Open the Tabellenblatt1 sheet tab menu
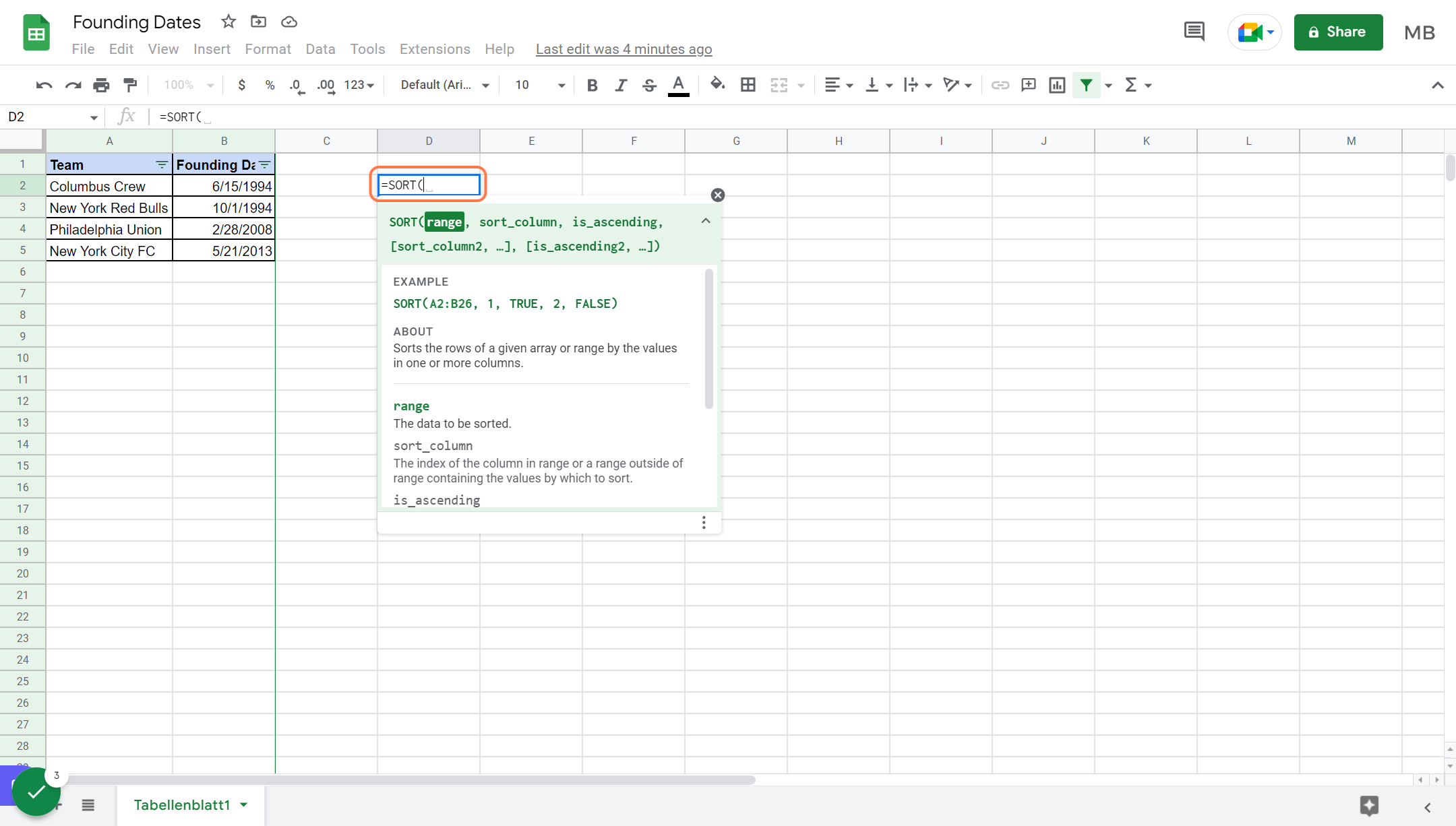The height and width of the screenshot is (826, 1456). (244, 805)
